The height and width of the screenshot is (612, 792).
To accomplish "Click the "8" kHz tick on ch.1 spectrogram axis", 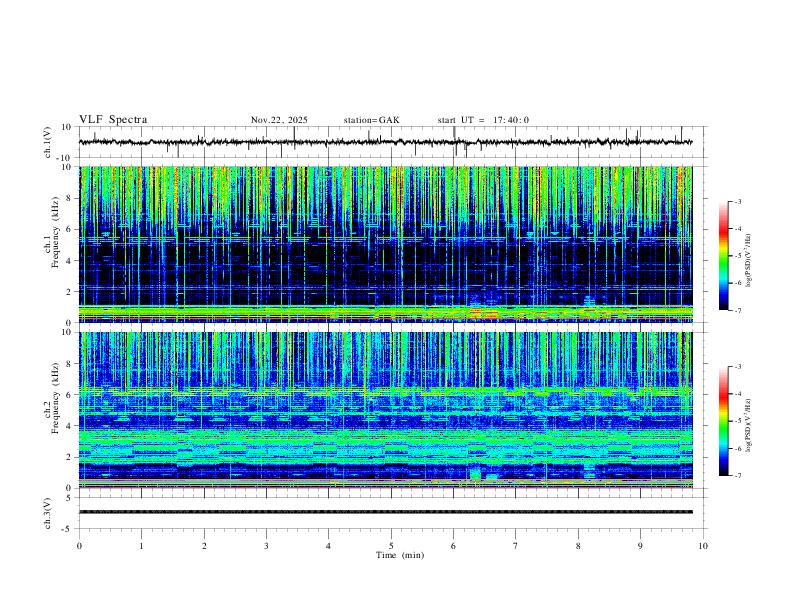I will pos(70,198).
